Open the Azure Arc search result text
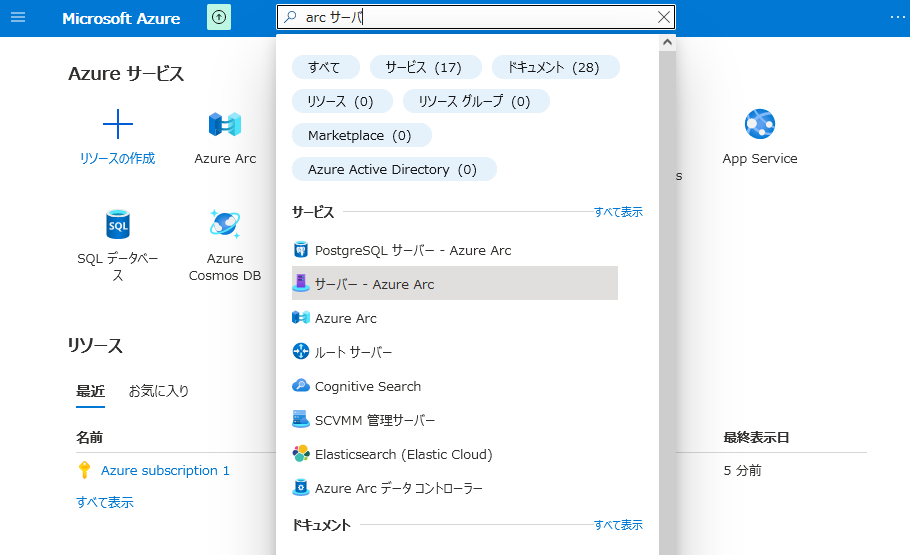 (x=345, y=318)
